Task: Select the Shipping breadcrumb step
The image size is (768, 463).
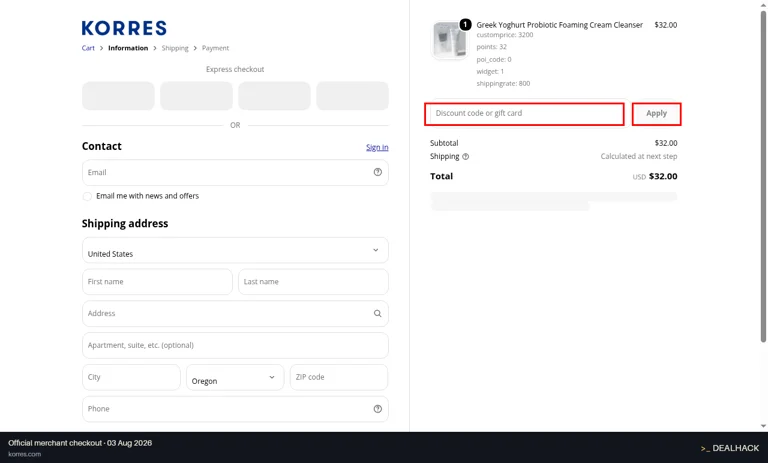Action: point(175,48)
